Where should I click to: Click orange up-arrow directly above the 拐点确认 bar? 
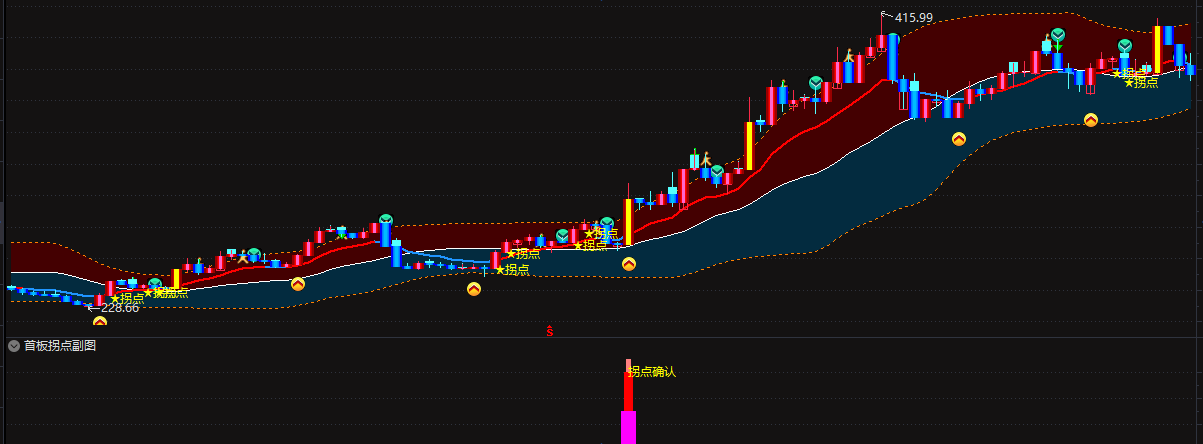coord(629,264)
